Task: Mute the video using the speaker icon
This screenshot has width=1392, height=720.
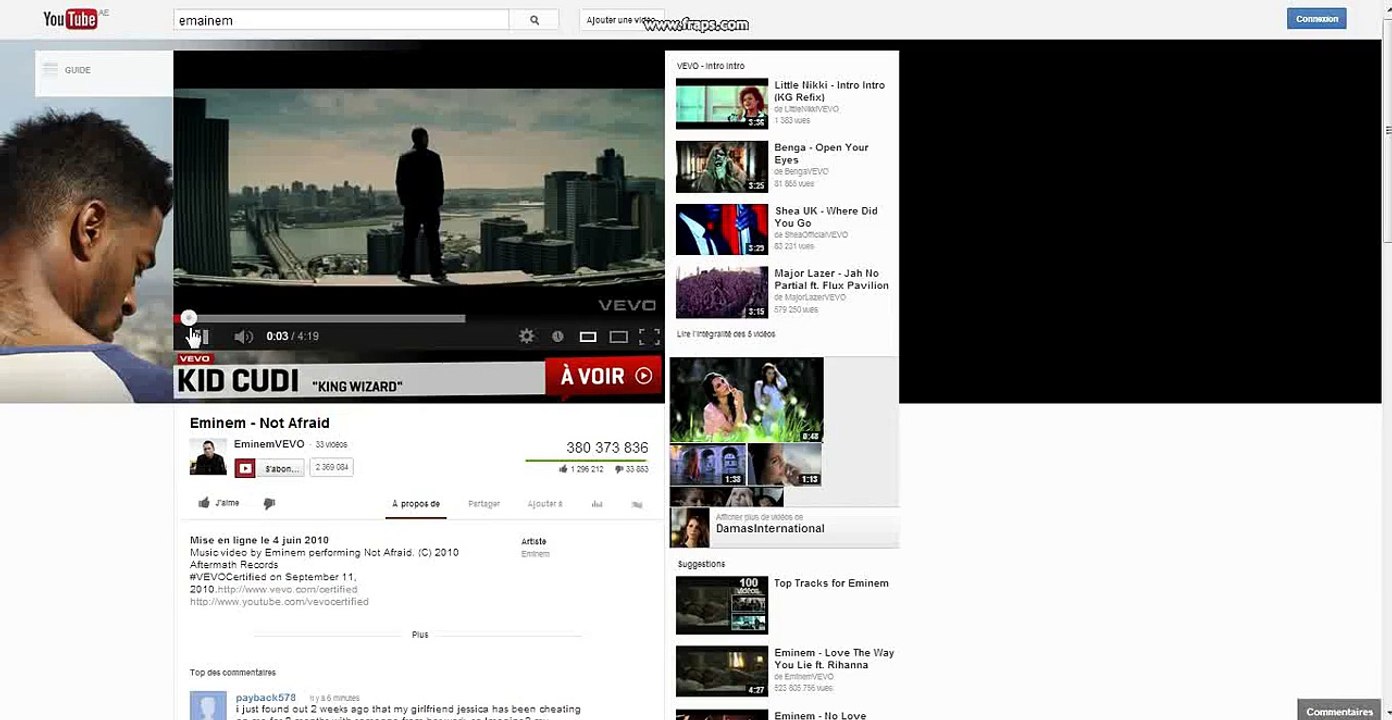Action: coord(243,337)
